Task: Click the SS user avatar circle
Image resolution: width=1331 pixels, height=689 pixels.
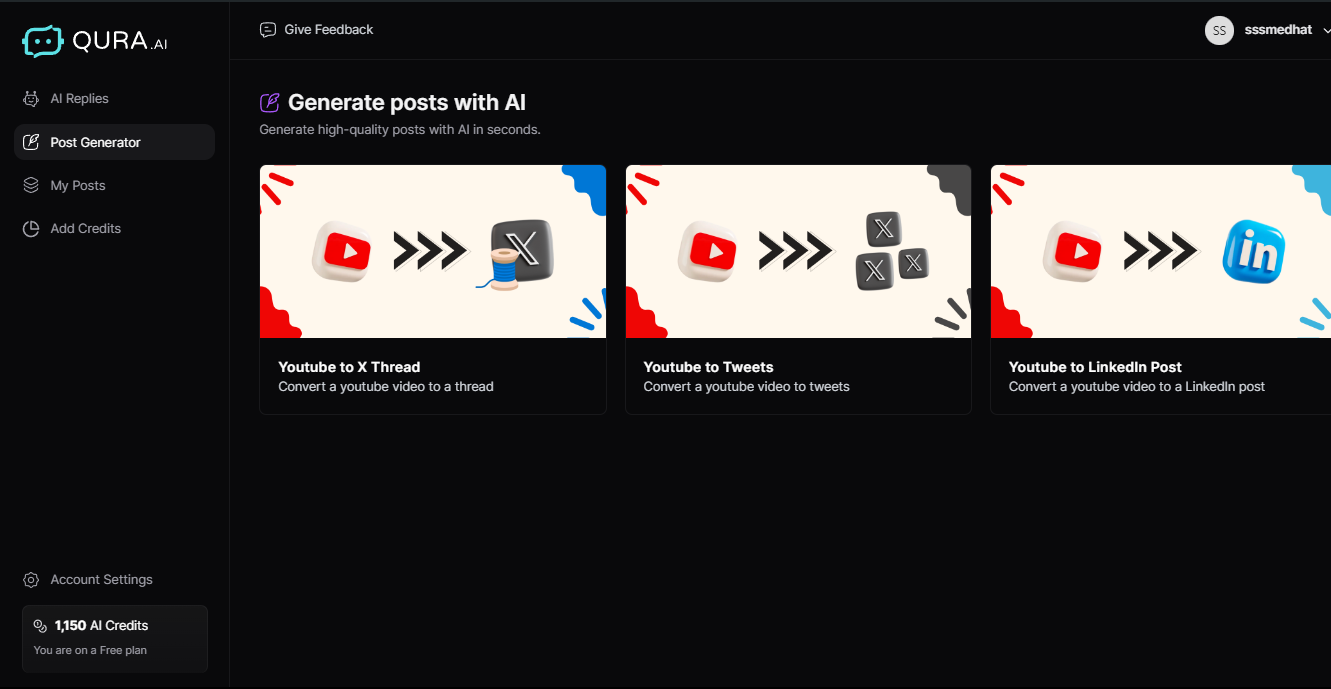Action: (1219, 31)
